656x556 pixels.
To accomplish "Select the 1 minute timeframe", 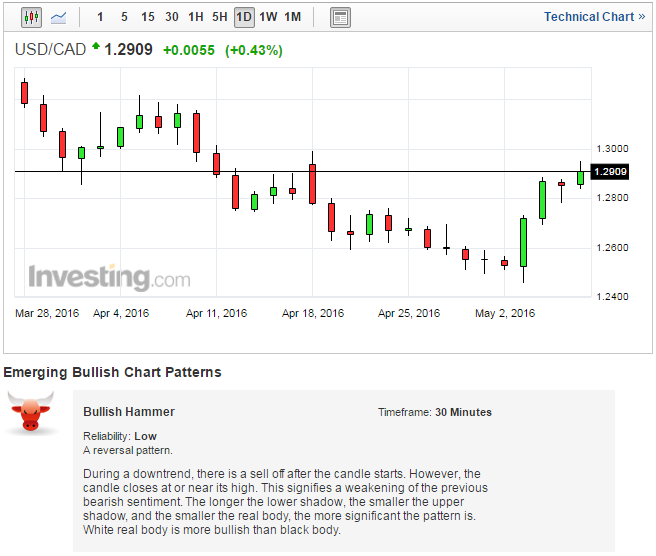I will click(100, 17).
